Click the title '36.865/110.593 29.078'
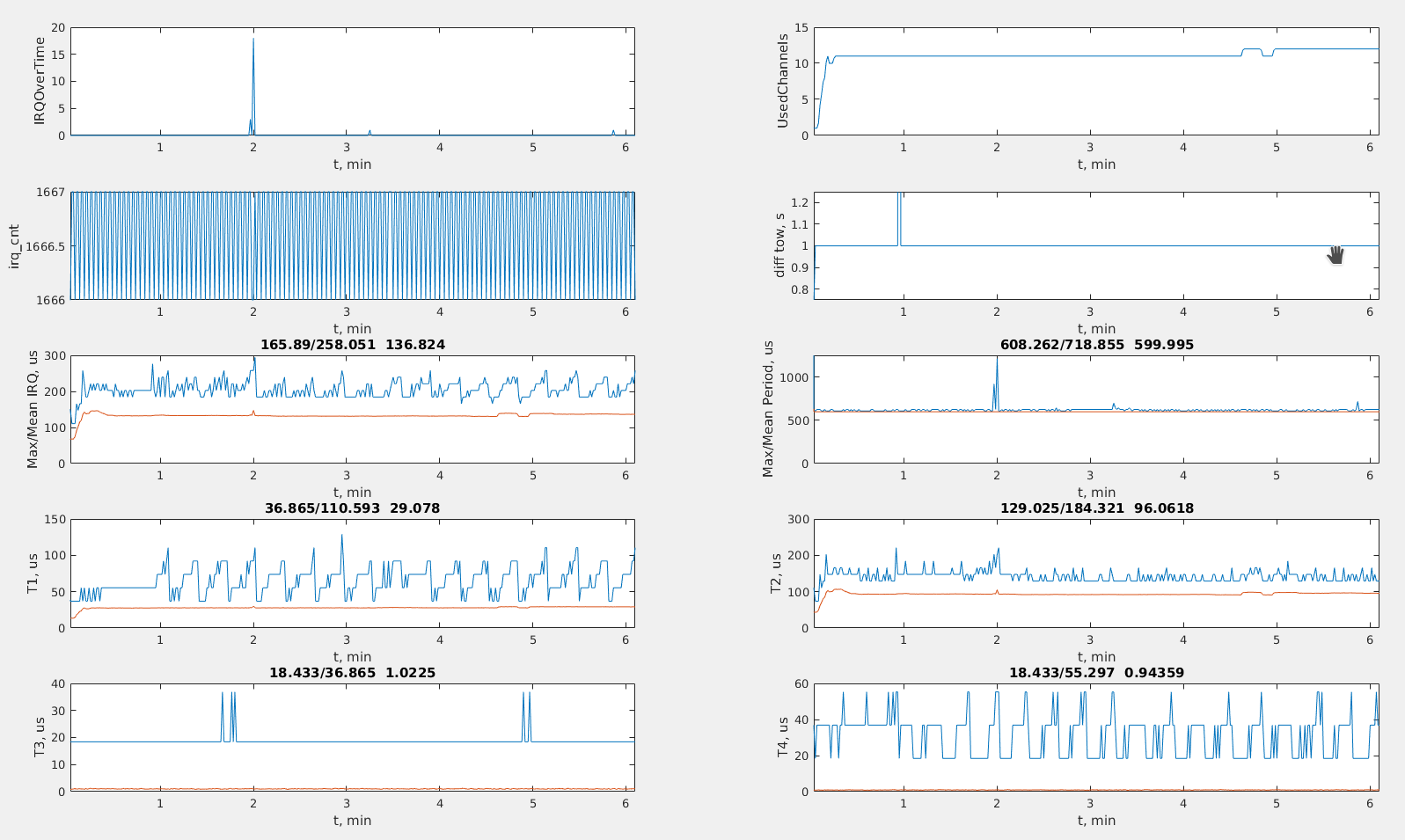Image resolution: width=1405 pixels, height=840 pixels. (352, 508)
